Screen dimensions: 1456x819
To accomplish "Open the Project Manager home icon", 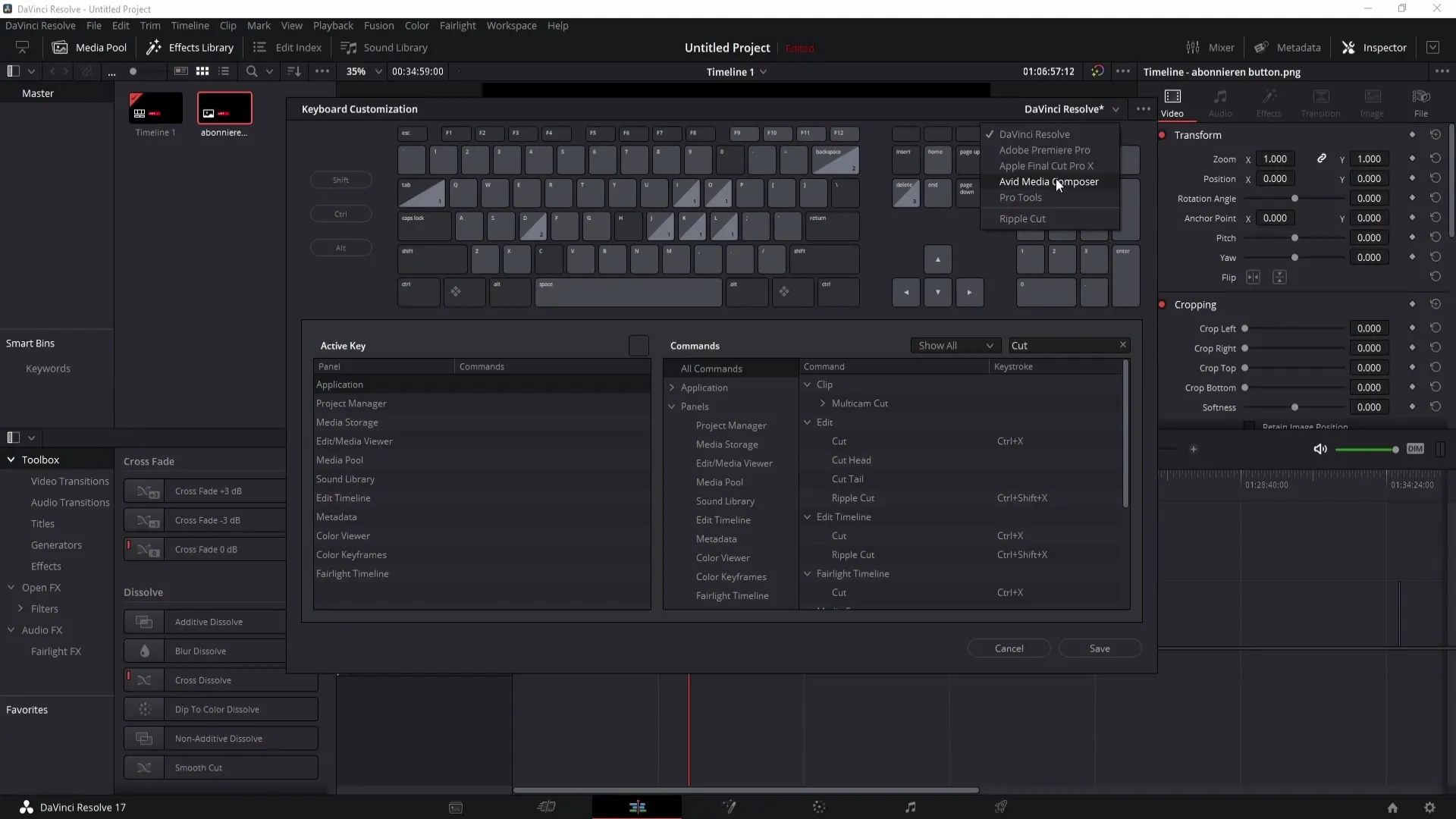I will click(1392, 808).
